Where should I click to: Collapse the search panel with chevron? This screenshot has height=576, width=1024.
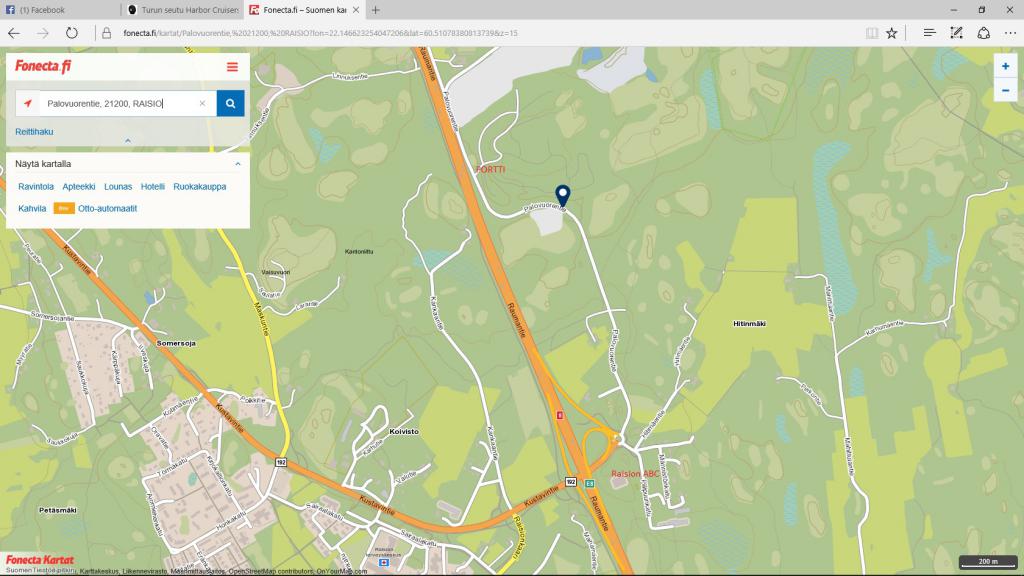[127, 141]
